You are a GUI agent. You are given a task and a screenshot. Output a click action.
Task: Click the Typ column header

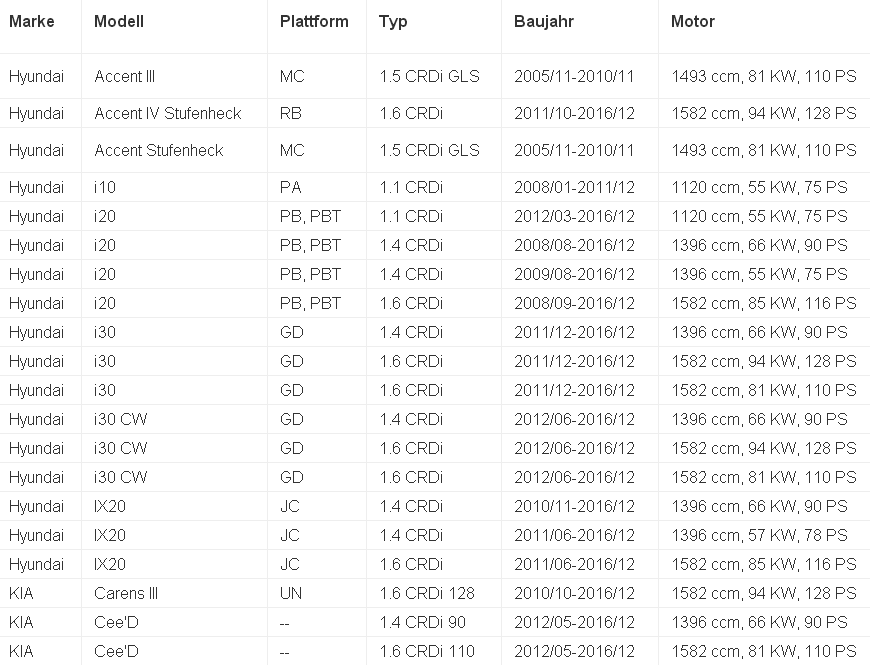[x=393, y=21]
